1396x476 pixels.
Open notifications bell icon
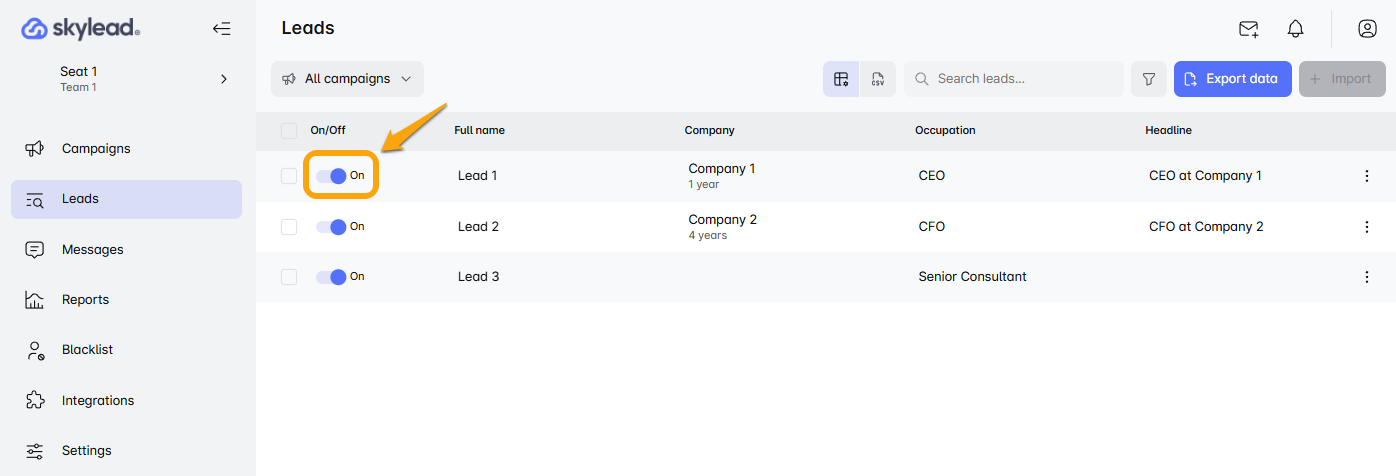(x=1295, y=29)
